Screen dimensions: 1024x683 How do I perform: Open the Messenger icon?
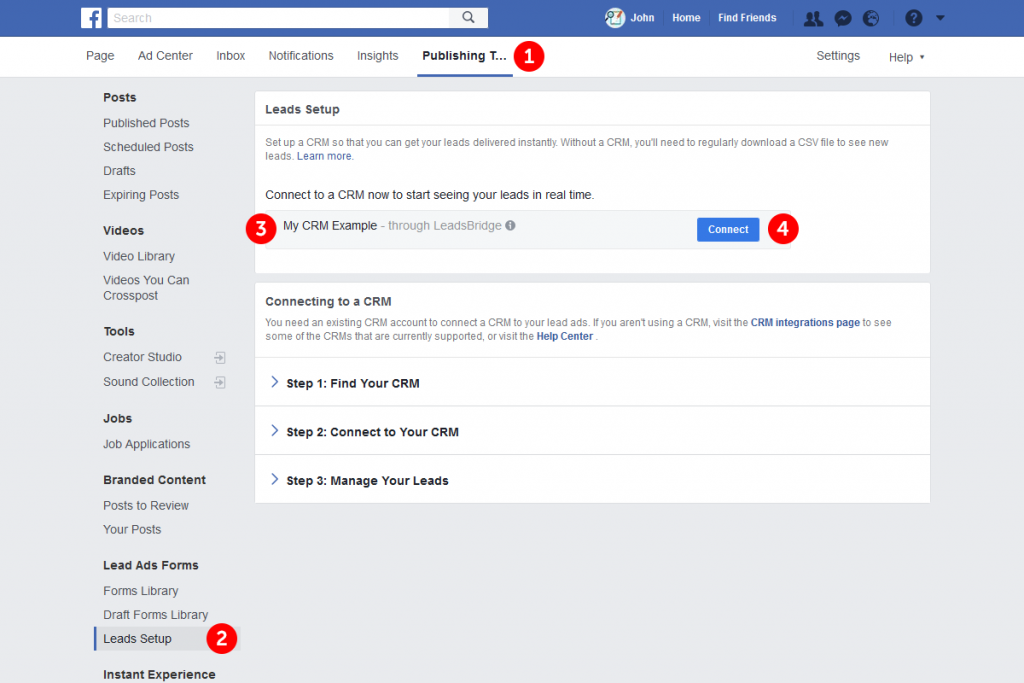click(843, 18)
